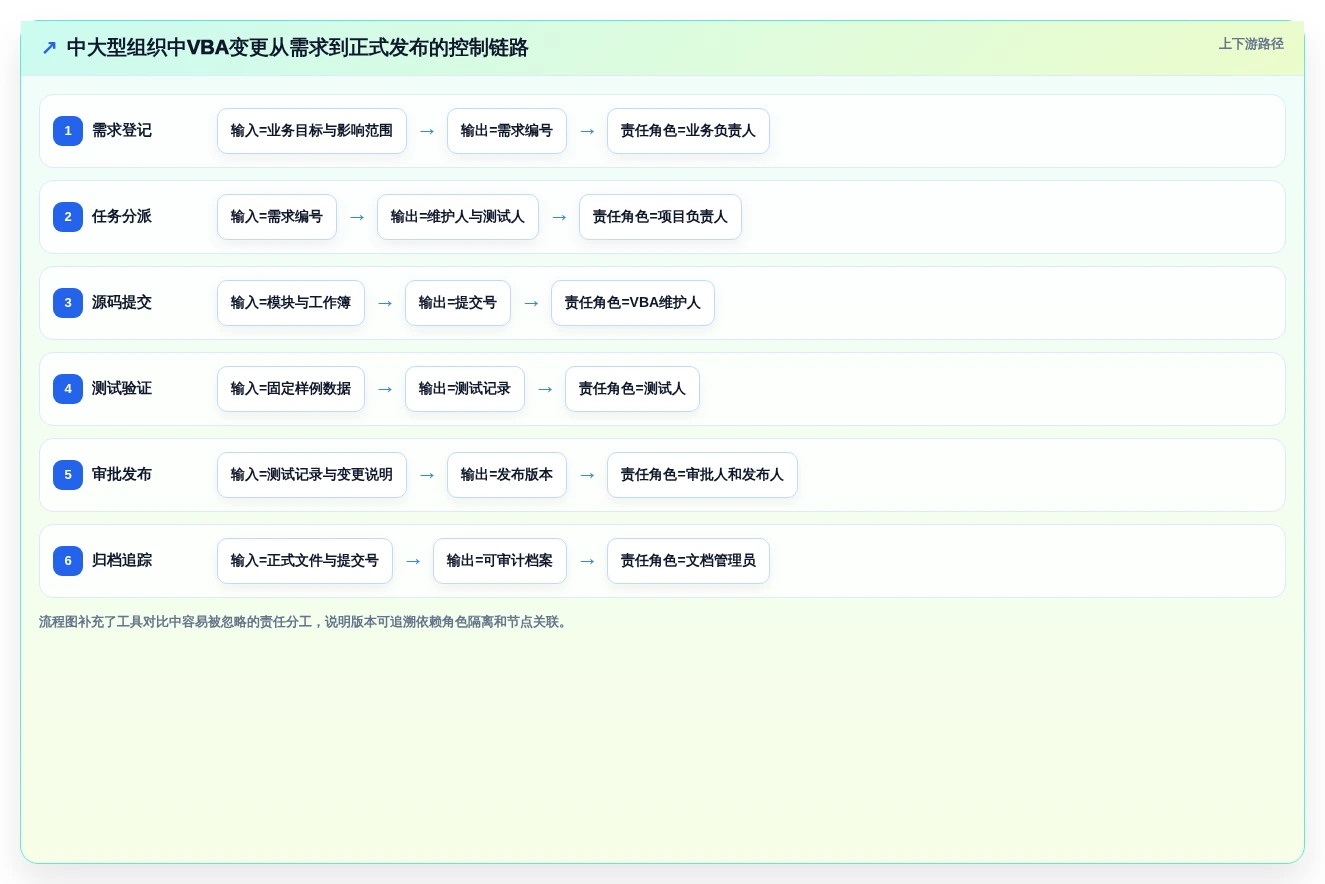Screen dimensions: 1325x884
Task: Select the 源码提交 step label
Action: [x=122, y=303]
